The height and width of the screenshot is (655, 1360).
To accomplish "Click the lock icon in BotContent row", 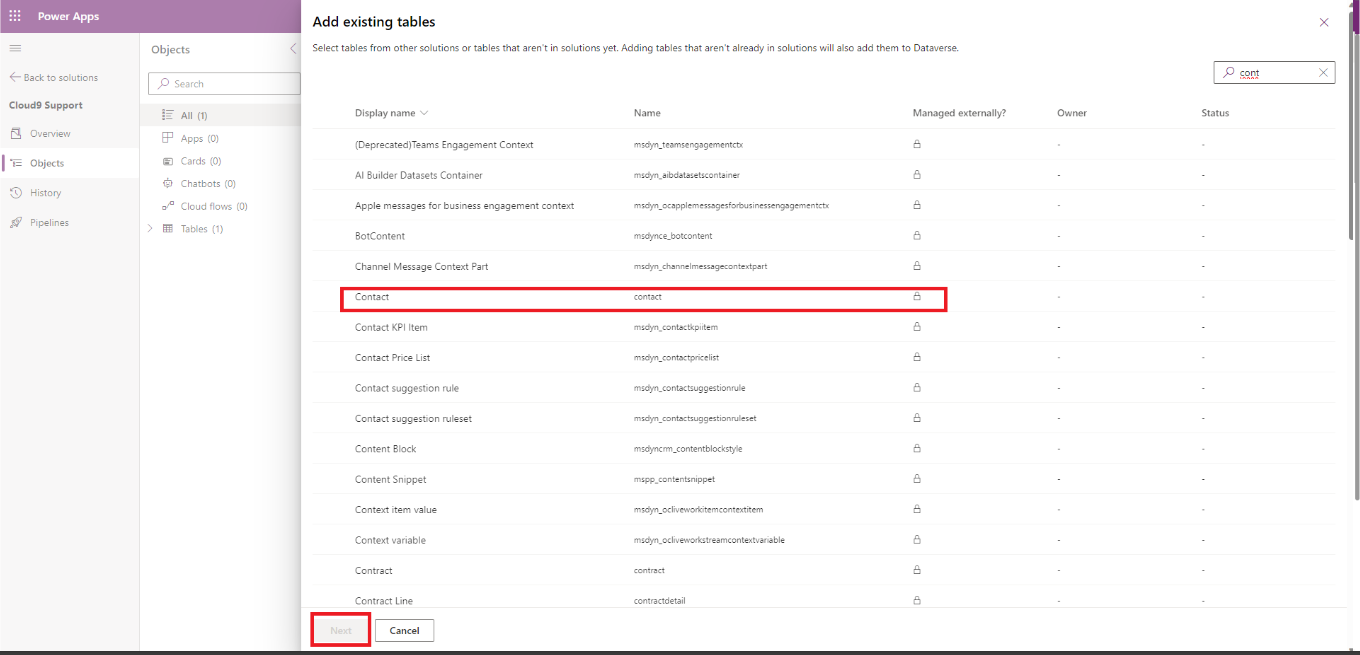I will pyautogui.click(x=917, y=235).
